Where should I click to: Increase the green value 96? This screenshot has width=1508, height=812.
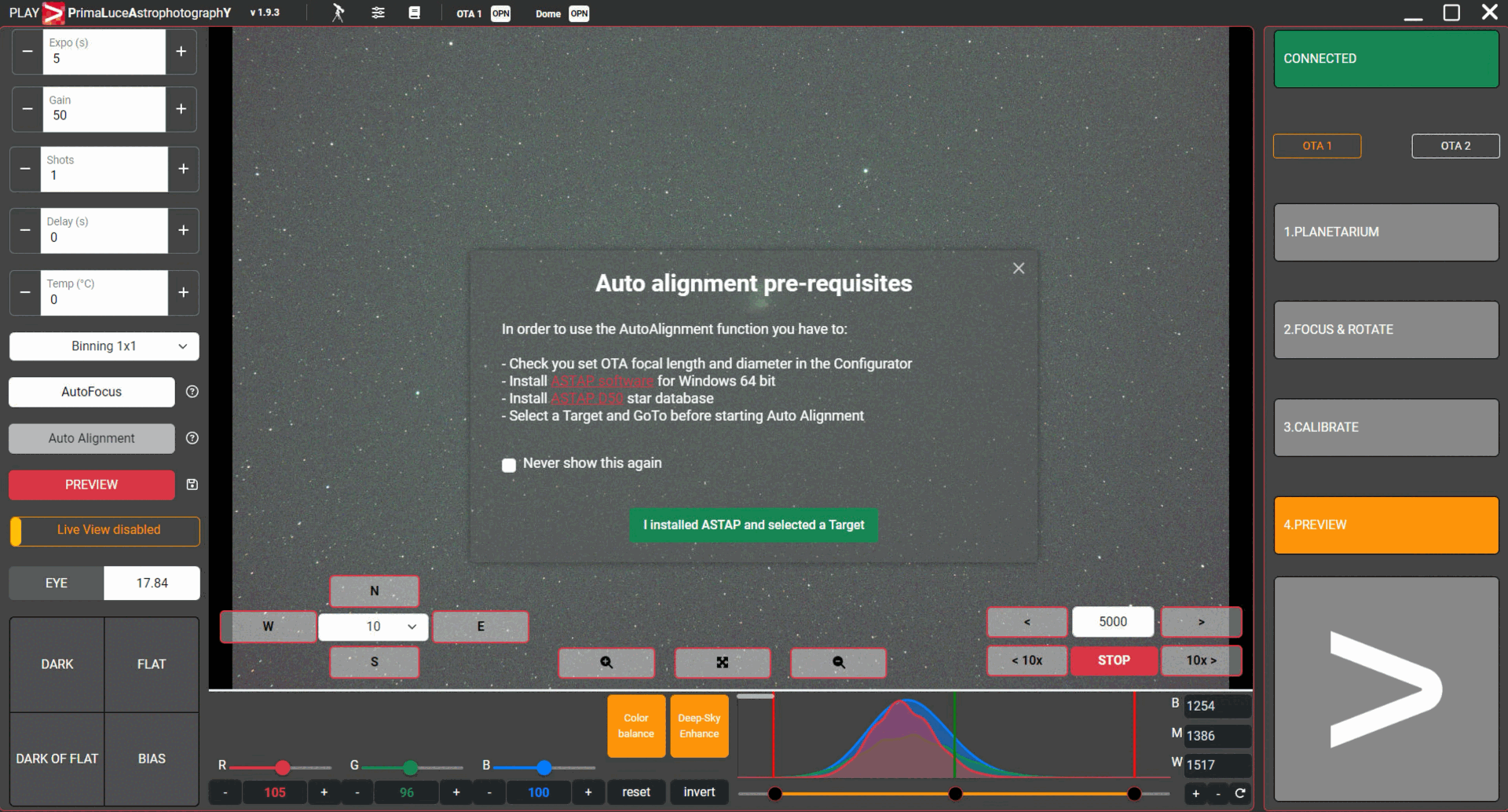coord(456,792)
